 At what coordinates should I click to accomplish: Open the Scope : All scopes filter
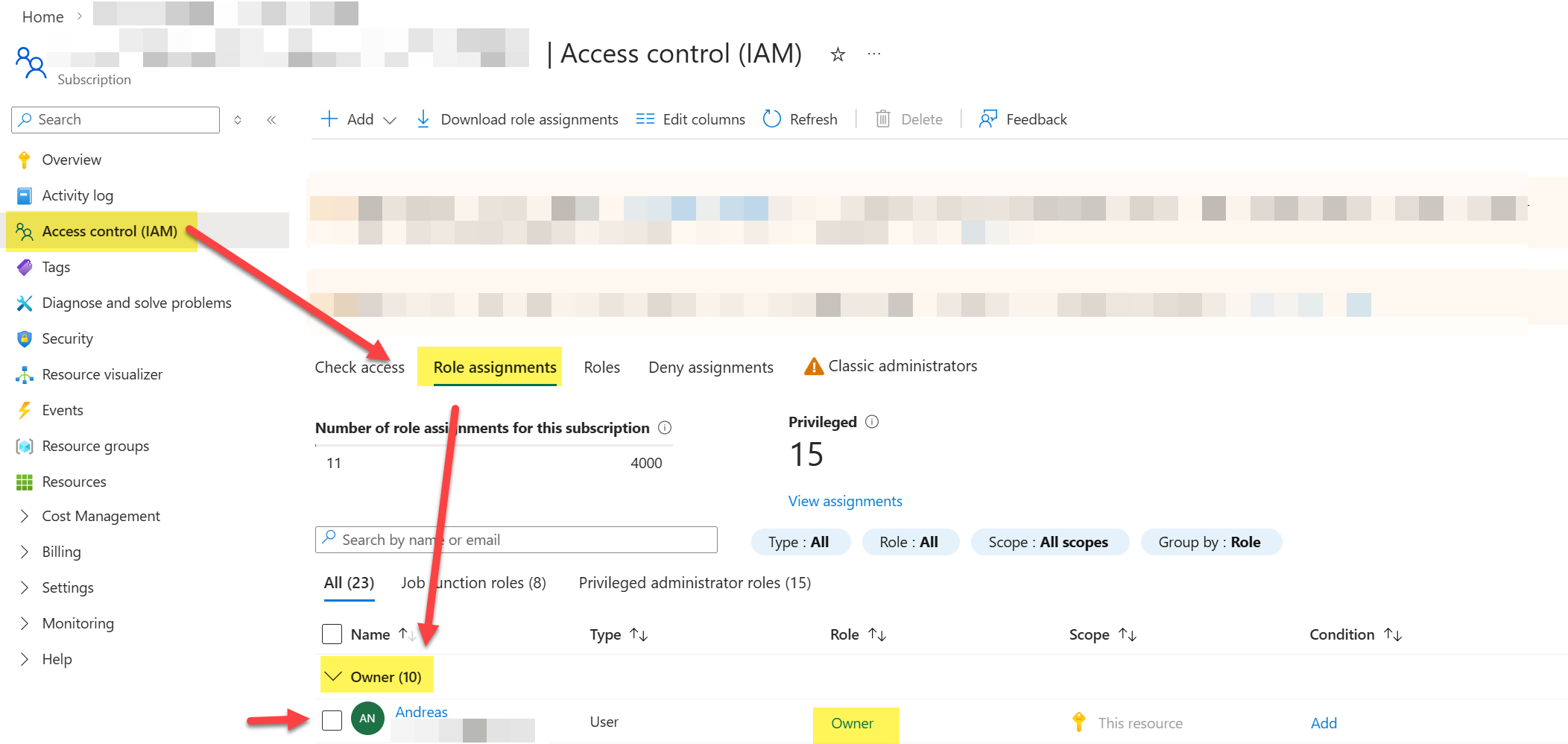[1049, 542]
